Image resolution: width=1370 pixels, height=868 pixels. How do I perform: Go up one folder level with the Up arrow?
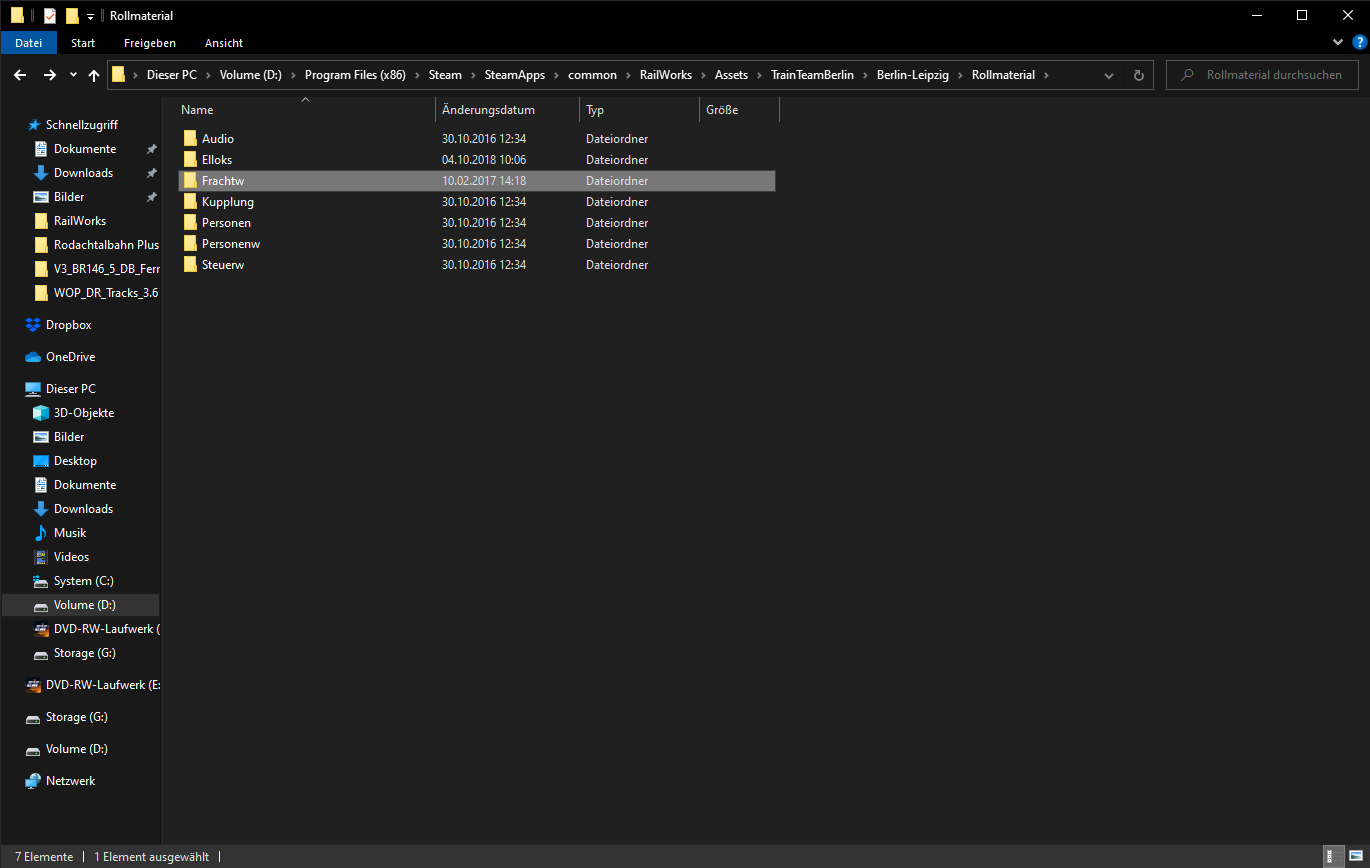[94, 75]
